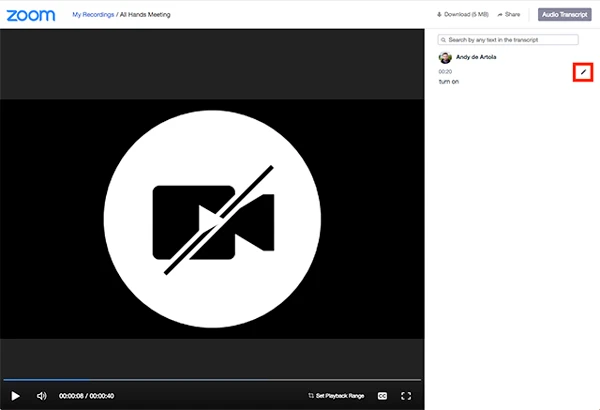Click the Andy de Artola speaker name
The height and width of the screenshot is (410, 600).
(477, 57)
